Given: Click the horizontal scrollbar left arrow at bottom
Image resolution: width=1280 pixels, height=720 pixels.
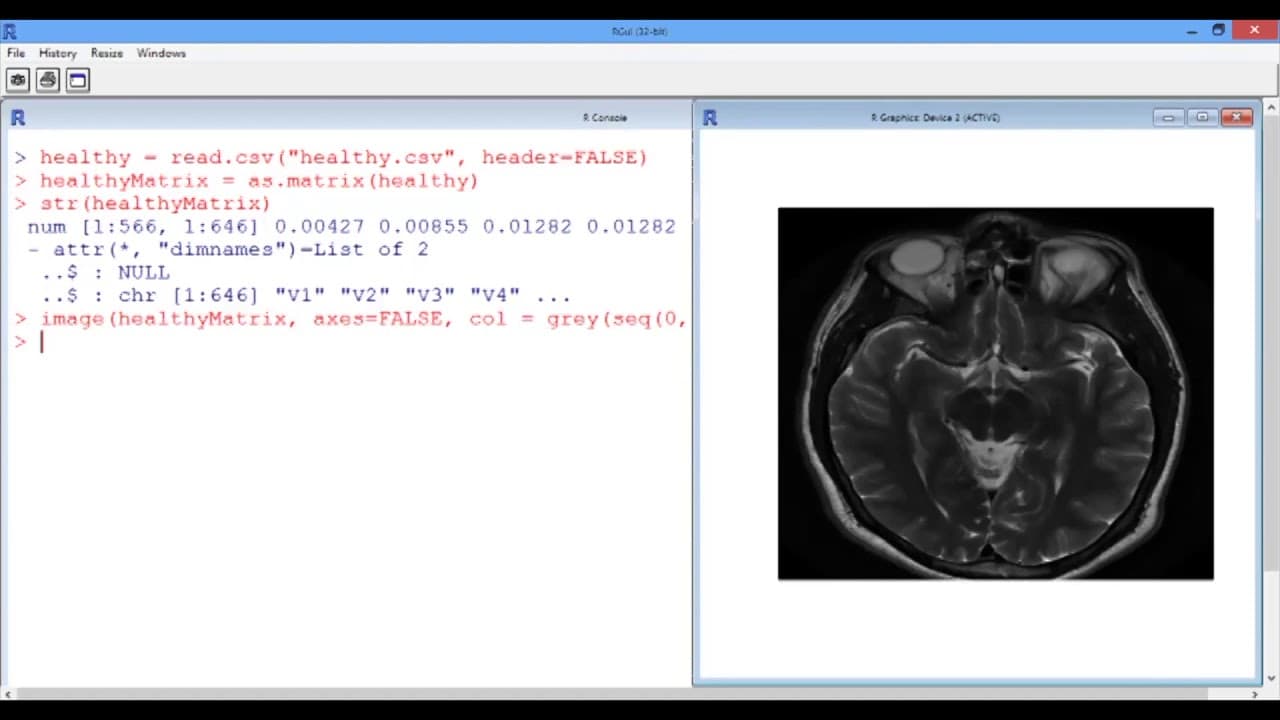Looking at the screenshot, I should tap(8, 694).
